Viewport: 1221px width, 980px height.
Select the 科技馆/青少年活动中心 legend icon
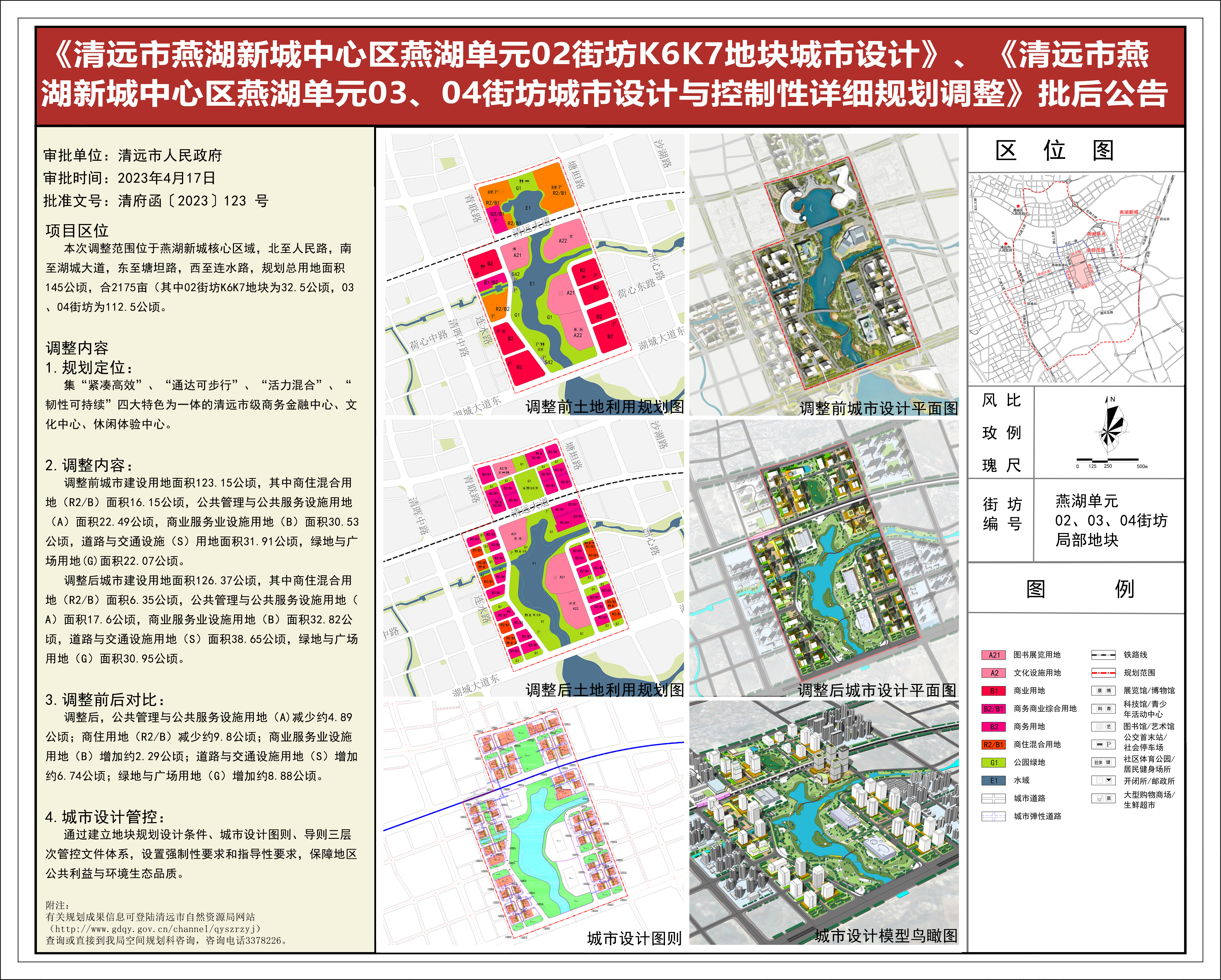pyautogui.click(x=1103, y=709)
